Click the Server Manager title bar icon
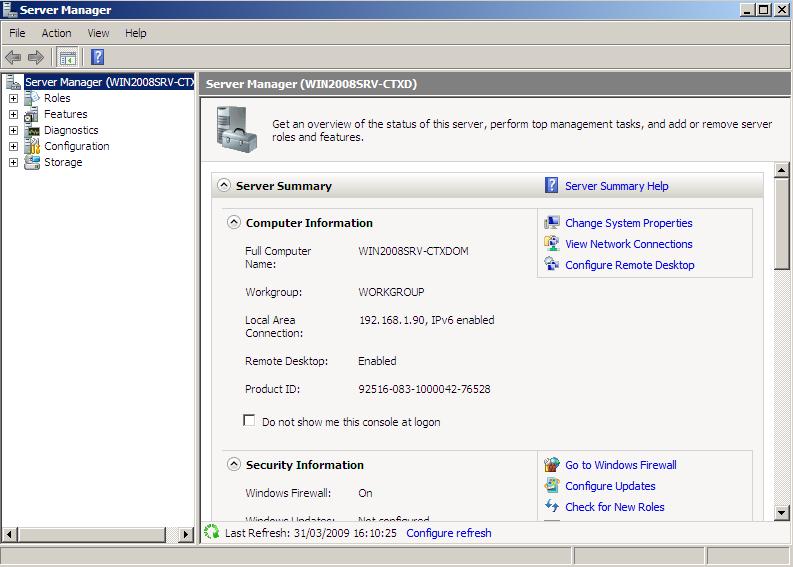The height and width of the screenshot is (567, 793). pyautogui.click(x=10, y=10)
